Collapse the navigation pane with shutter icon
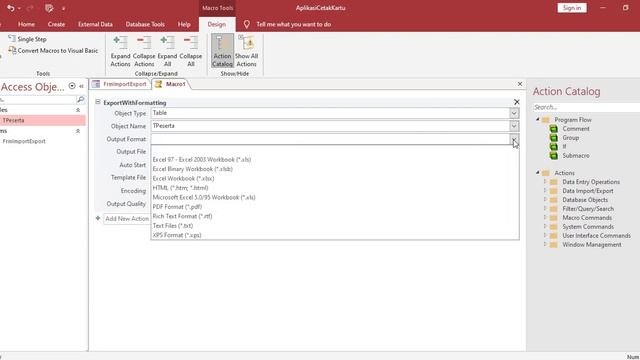 click(x=82, y=86)
